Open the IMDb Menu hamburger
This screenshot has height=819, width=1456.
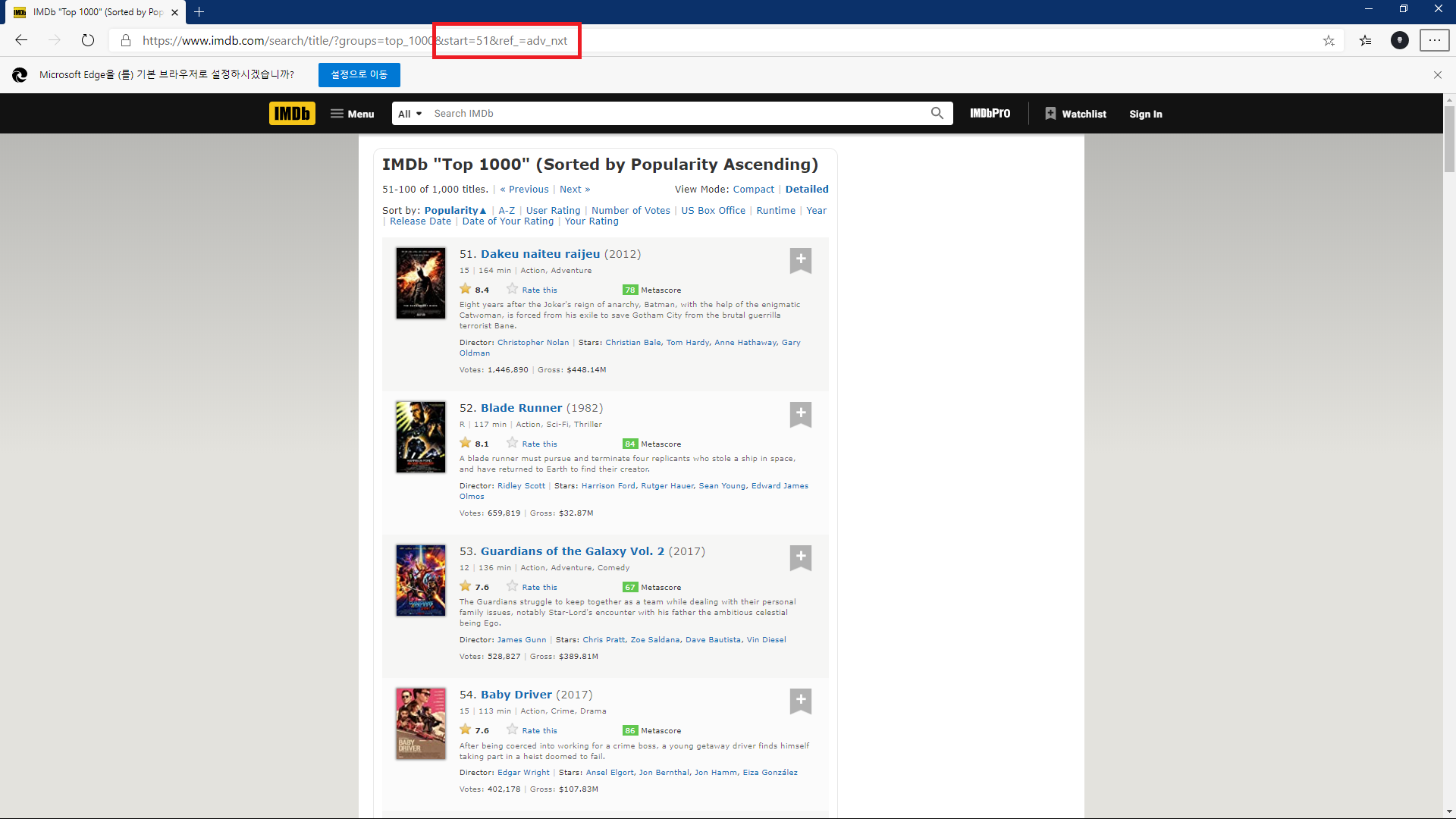pyautogui.click(x=352, y=114)
